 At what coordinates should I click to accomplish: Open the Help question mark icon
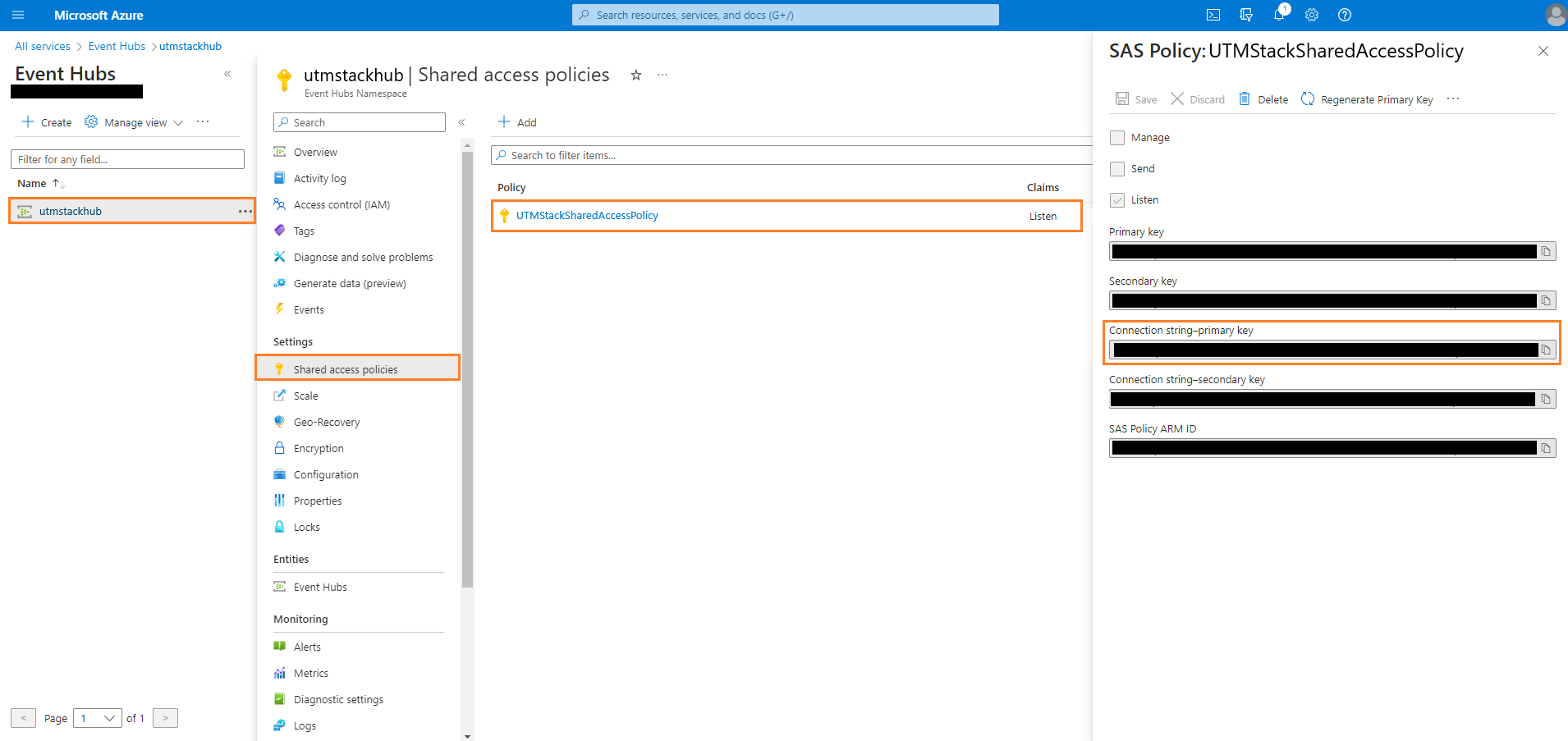(x=1345, y=15)
